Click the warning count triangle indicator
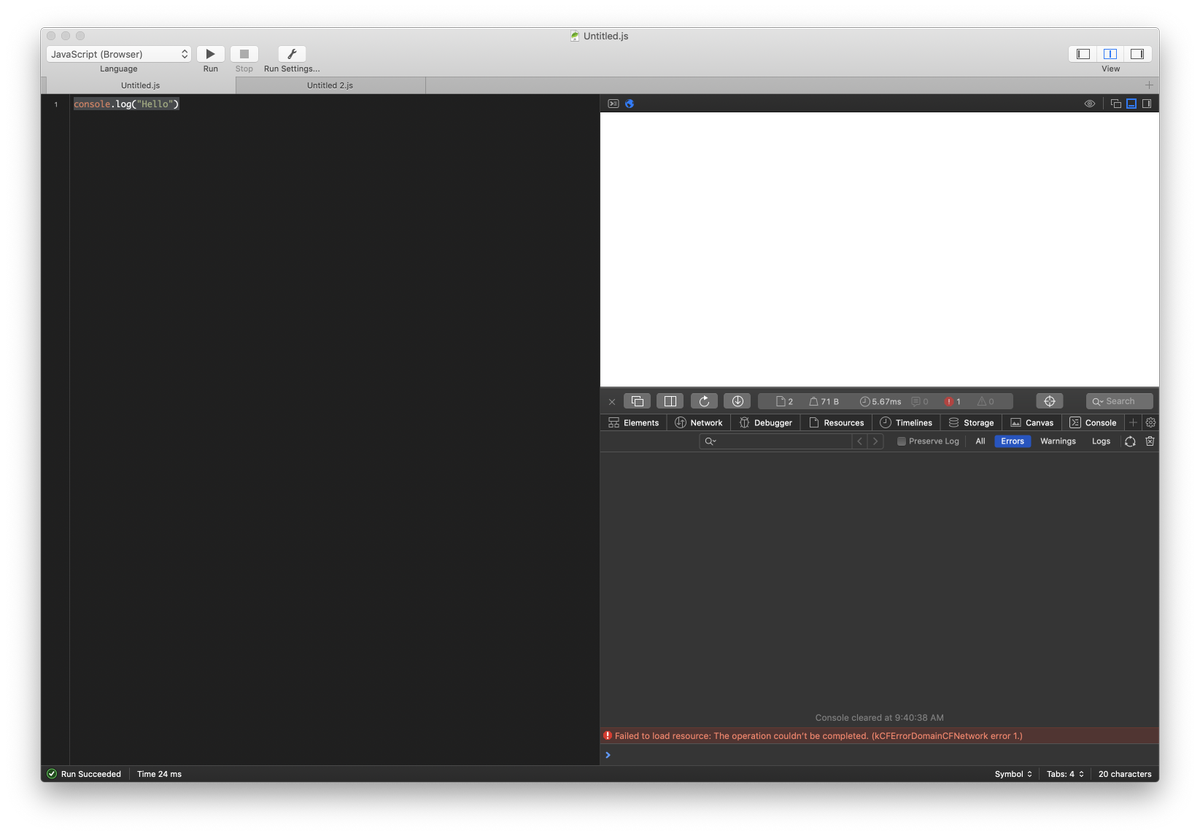This screenshot has height=836, width=1200. [986, 401]
